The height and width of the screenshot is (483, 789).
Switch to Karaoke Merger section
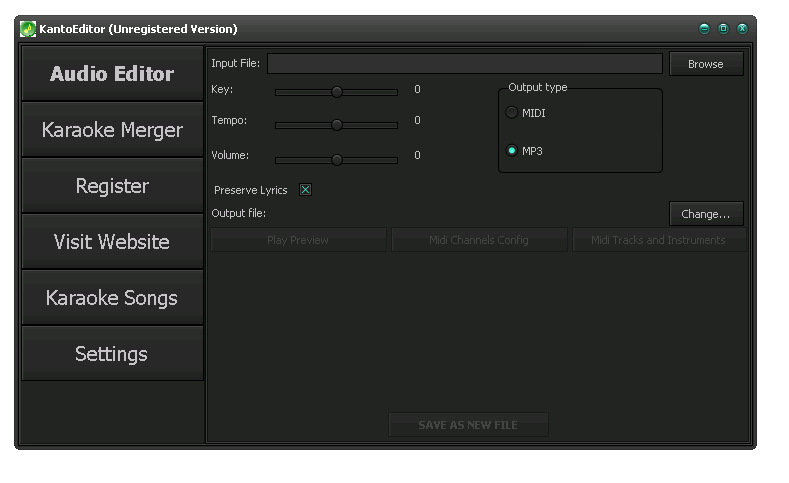112,130
